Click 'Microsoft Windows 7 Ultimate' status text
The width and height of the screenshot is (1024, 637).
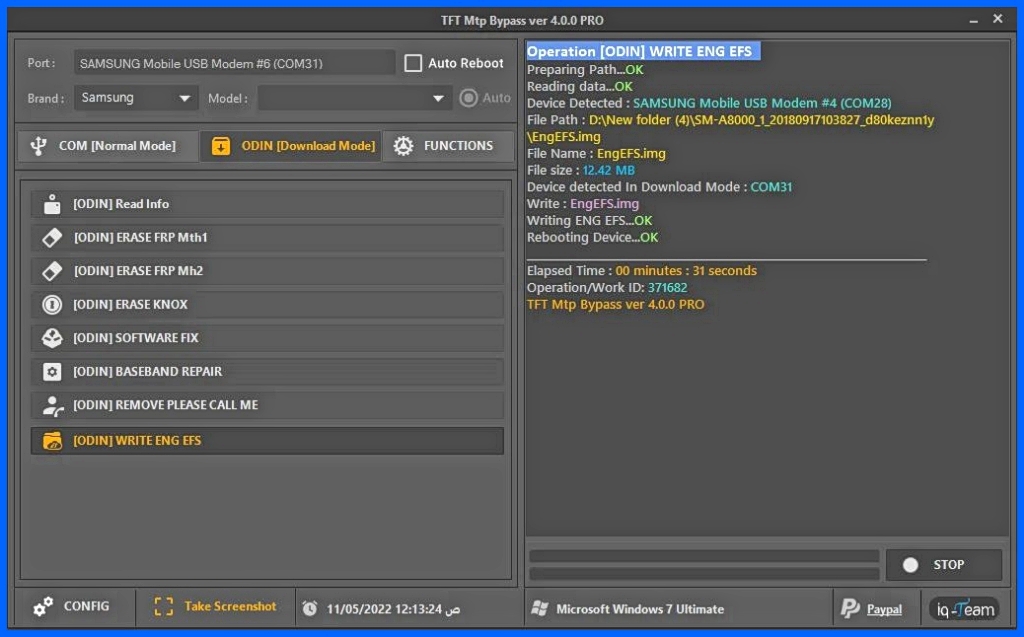click(x=640, y=609)
